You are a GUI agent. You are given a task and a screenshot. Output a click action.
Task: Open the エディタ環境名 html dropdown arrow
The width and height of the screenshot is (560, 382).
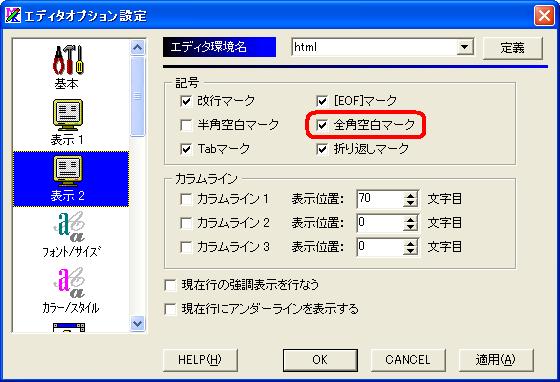[x=464, y=47]
